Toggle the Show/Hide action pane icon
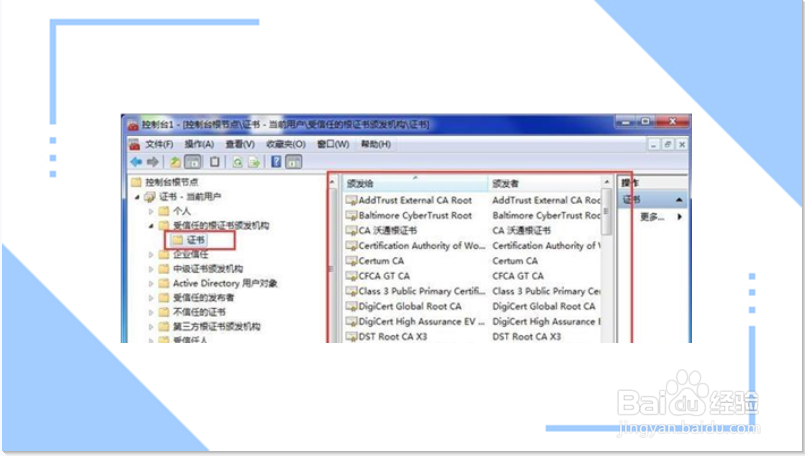Image resolution: width=805 pixels, height=456 pixels. click(293, 162)
